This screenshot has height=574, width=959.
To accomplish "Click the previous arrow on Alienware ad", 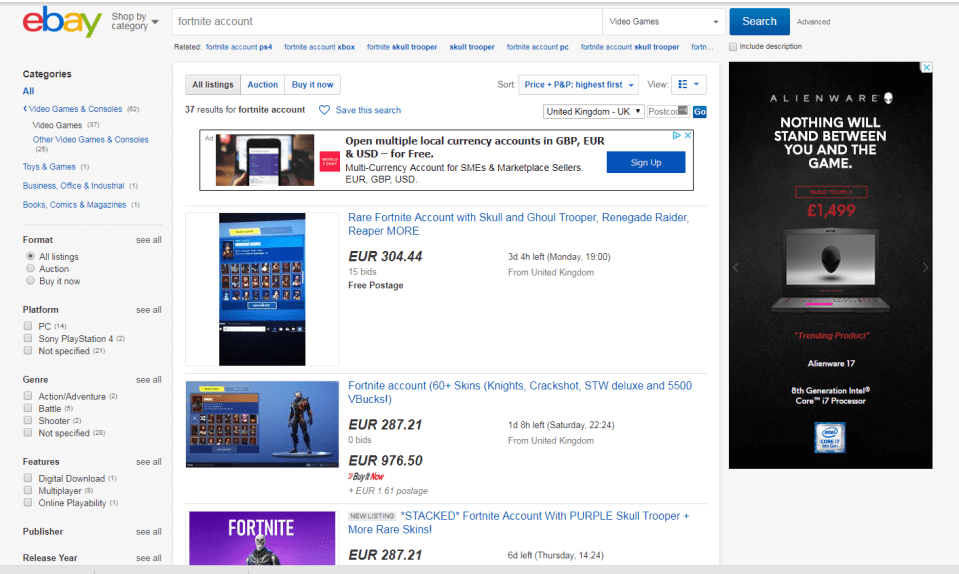I will pos(736,267).
